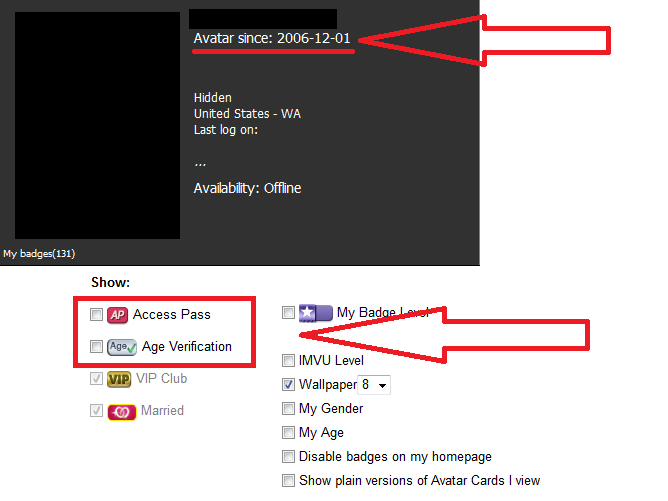Click the Age Verification badge icon
Image resolution: width=668 pixels, height=501 pixels.
pos(122,347)
